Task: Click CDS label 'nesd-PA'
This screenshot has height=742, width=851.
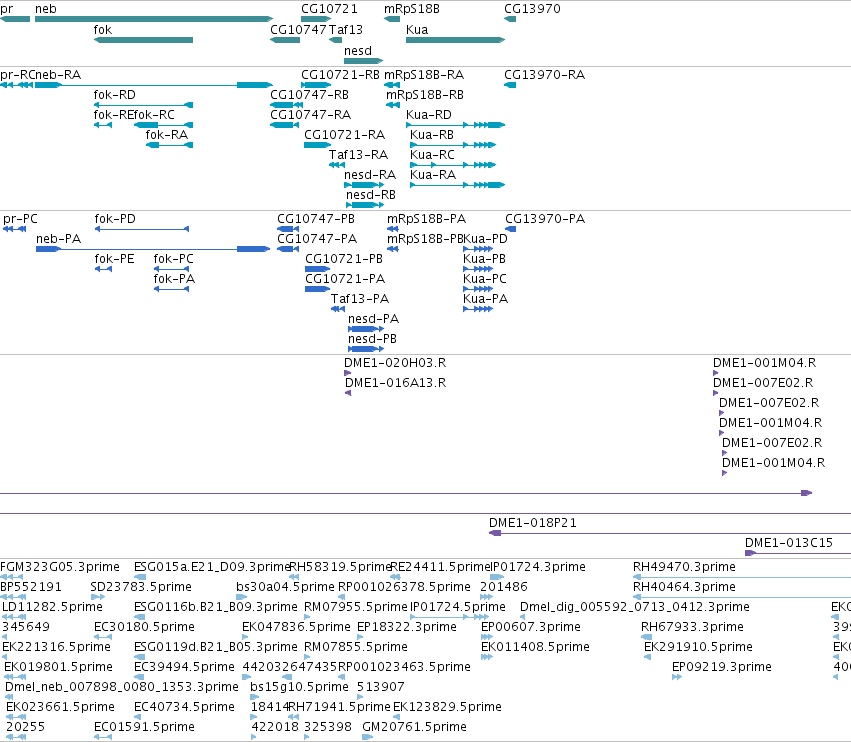Action: tap(373, 318)
